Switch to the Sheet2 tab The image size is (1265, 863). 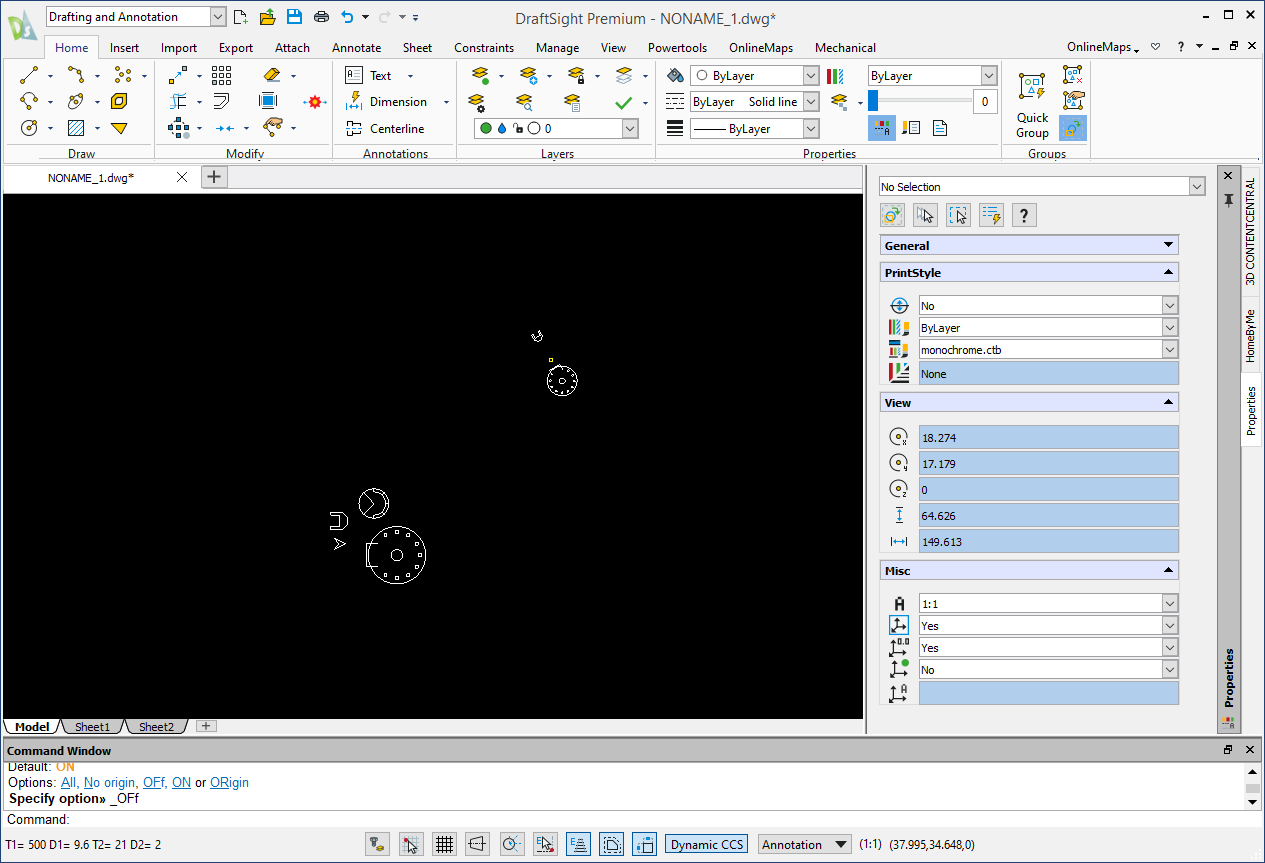(x=155, y=726)
